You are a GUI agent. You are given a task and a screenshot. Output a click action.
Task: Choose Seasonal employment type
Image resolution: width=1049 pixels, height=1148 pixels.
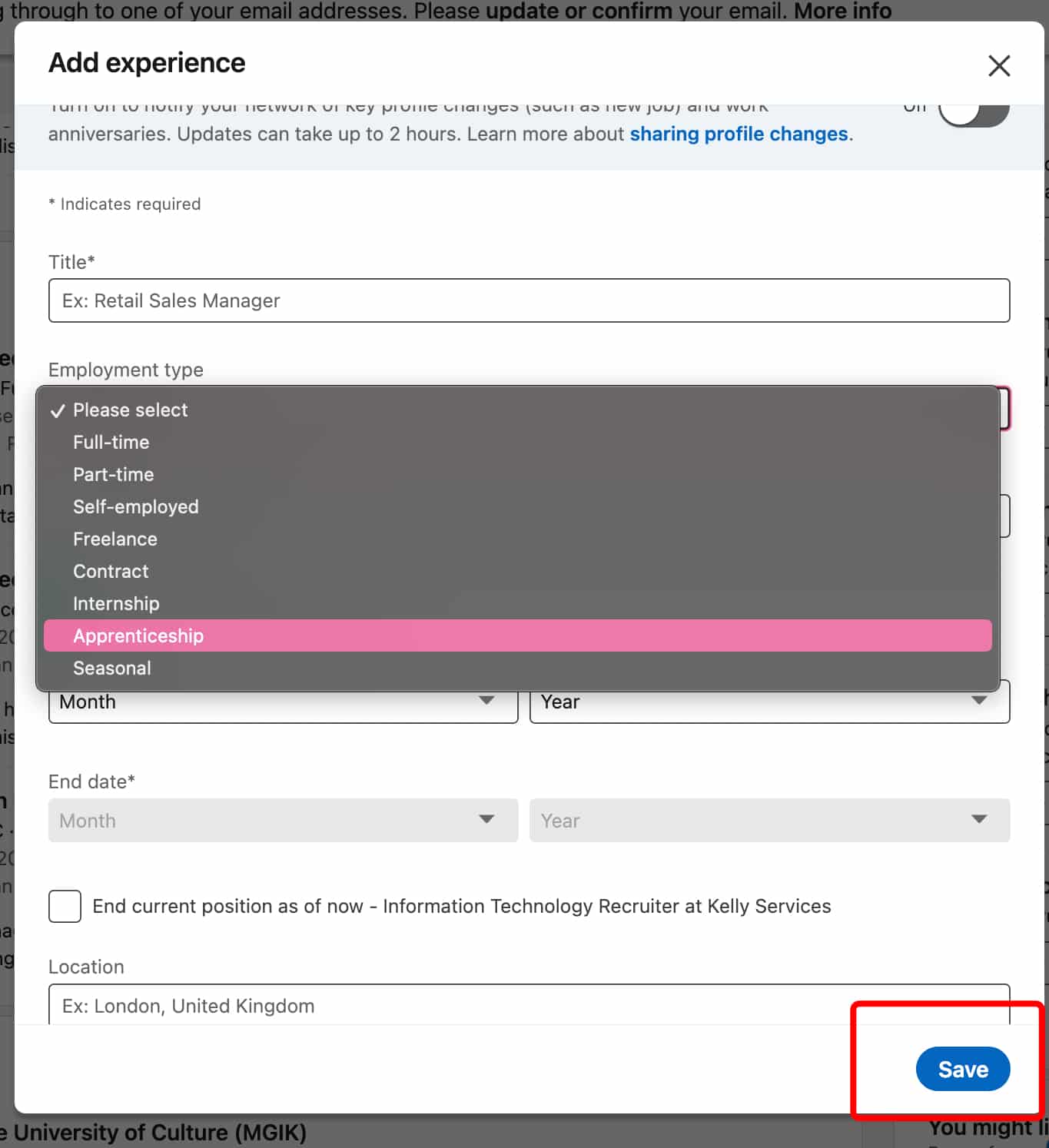coord(111,668)
